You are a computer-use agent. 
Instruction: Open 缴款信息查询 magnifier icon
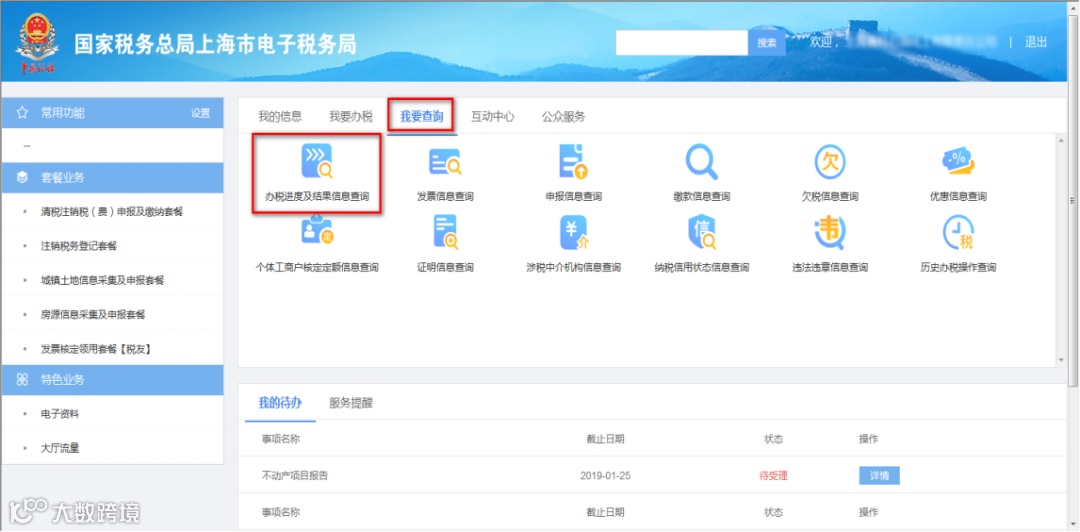[x=701, y=161]
